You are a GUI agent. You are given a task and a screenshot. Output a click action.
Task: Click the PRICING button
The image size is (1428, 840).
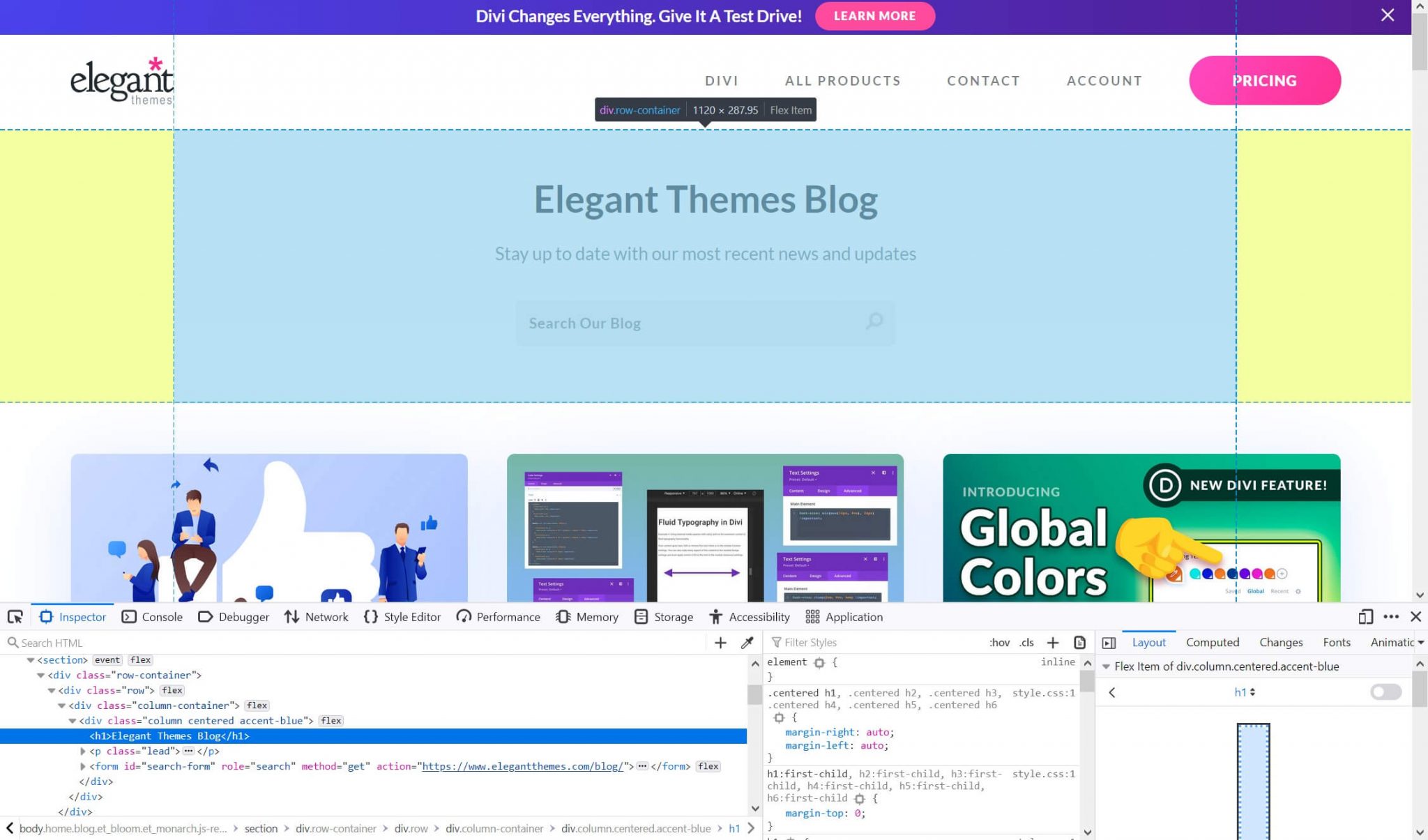pyautogui.click(x=1264, y=80)
